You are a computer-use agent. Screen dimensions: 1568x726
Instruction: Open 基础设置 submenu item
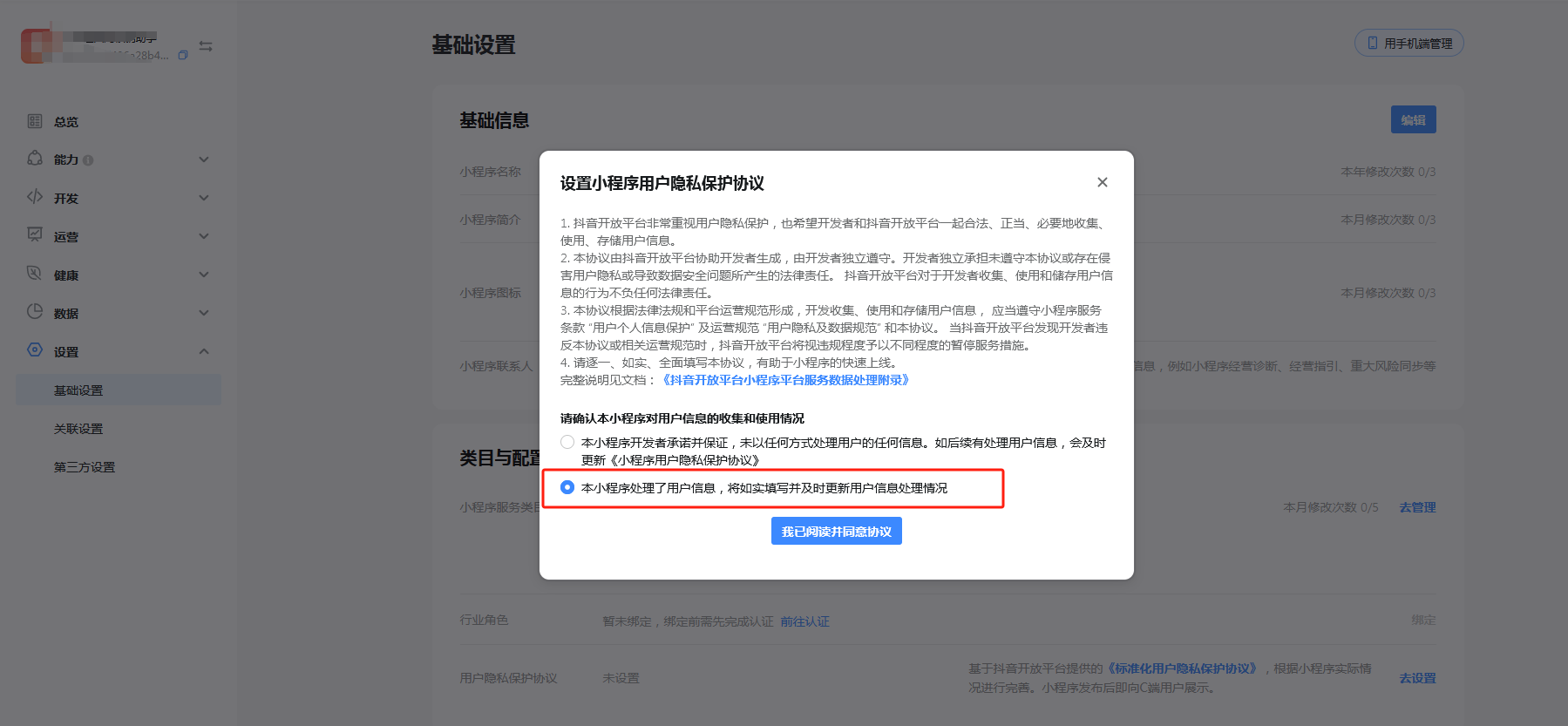(x=119, y=390)
